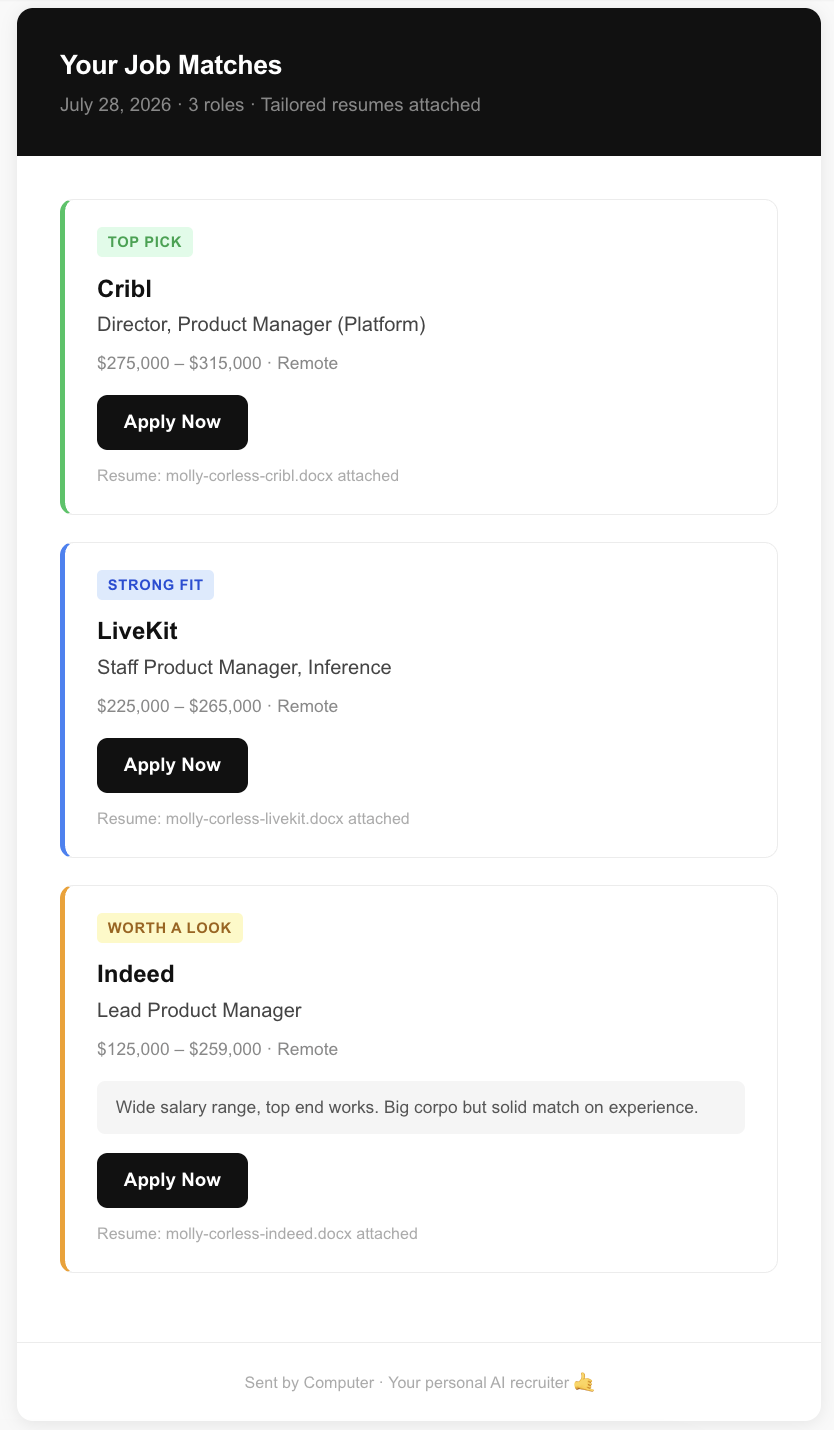Select the Indeed company heading
The height and width of the screenshot is (1430, 834).
pyautogui.click(x=136, y=974)
